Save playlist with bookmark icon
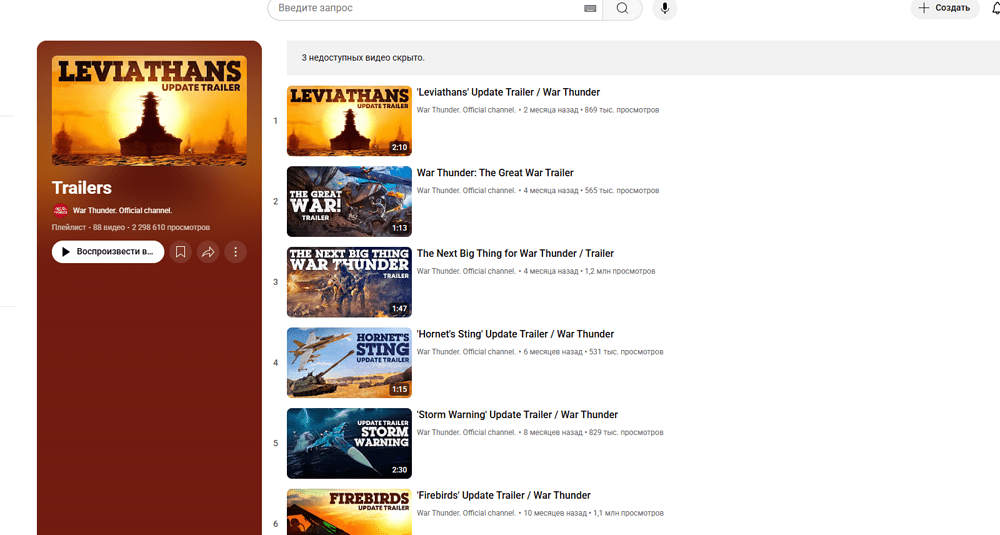 coord(180,252)
